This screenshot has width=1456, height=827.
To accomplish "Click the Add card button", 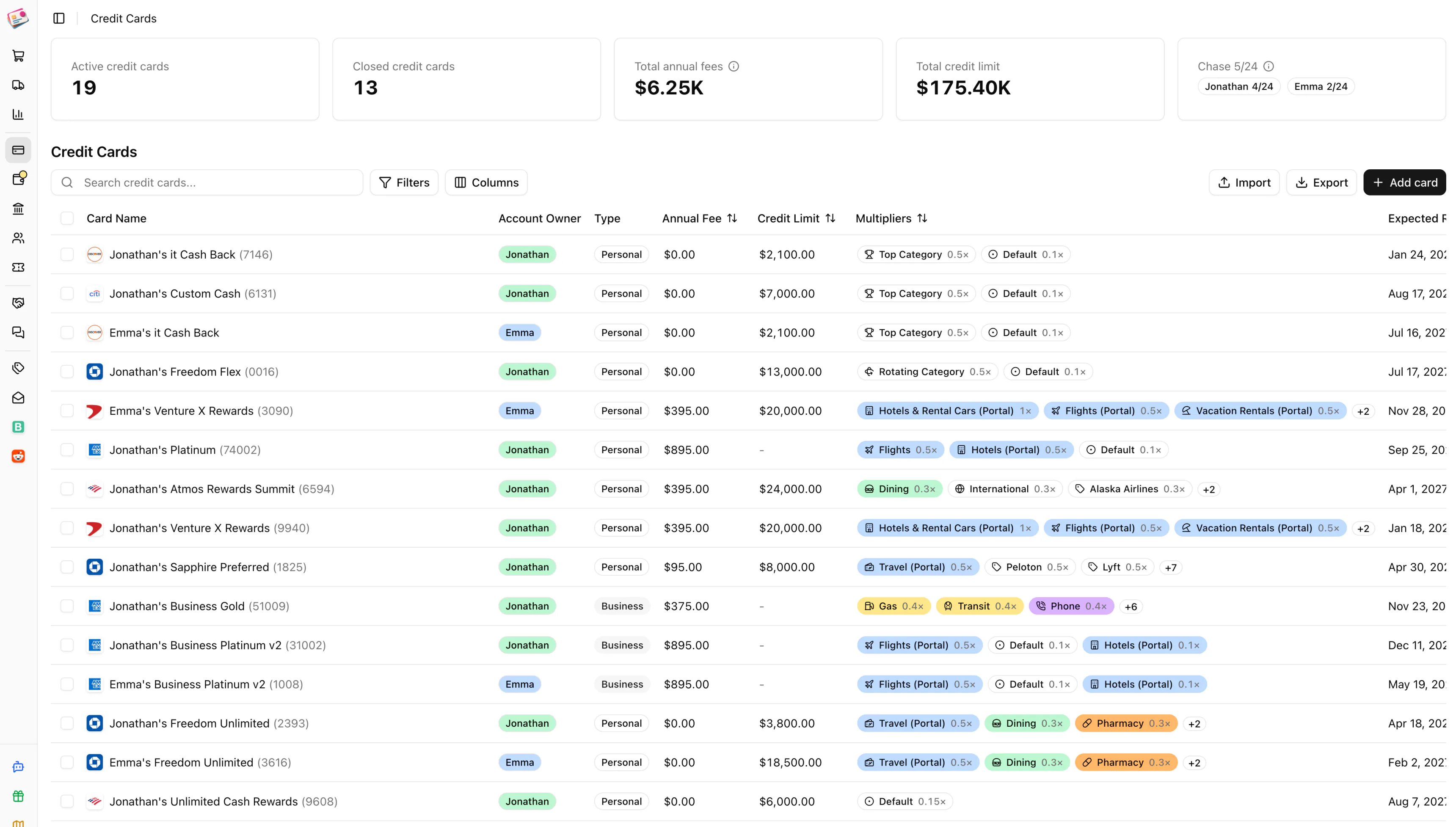I will pos(1404,182).
